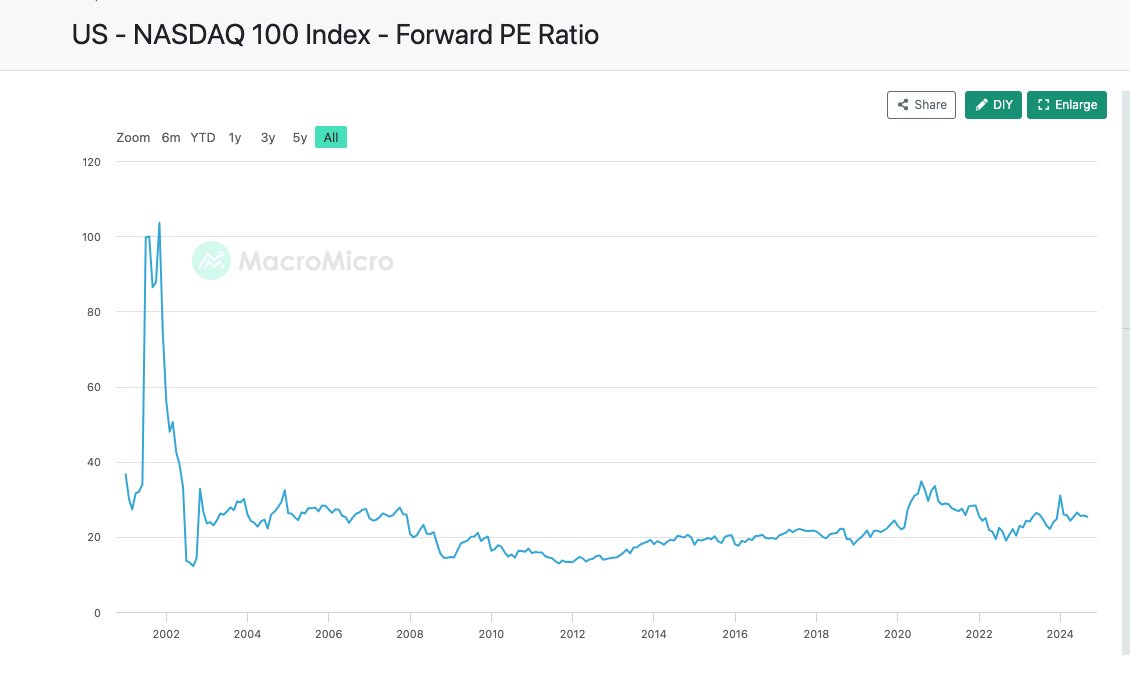
Task: Click the 2004 x-axis label
Action: (247, 634)
